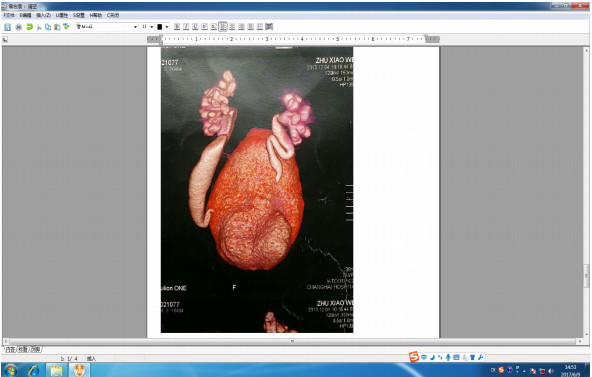
Task: Click the microphone icon on IME bar
Action: (448, 357)
